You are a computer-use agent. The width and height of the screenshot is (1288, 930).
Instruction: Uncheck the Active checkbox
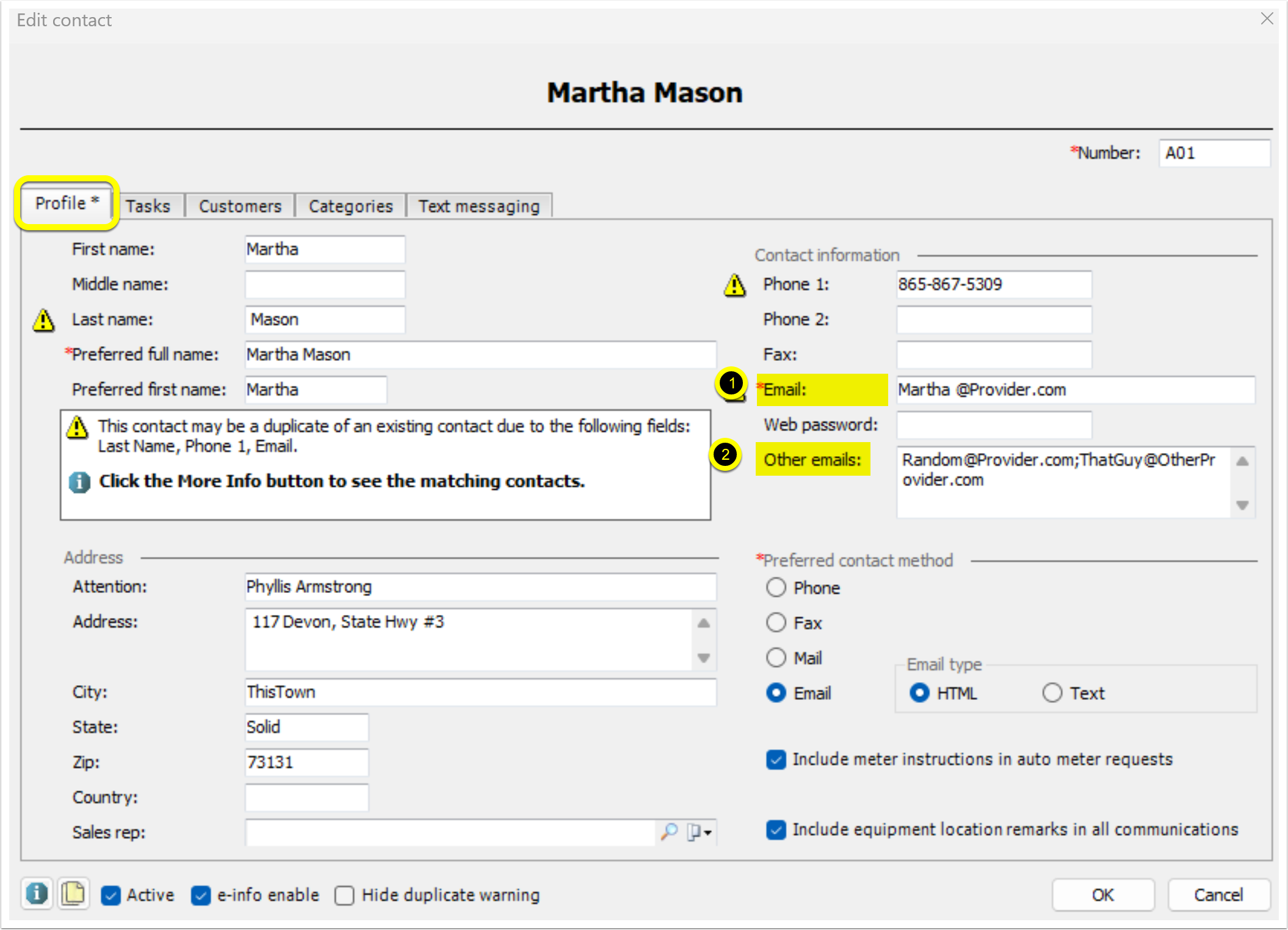click(x=110, y=895)
